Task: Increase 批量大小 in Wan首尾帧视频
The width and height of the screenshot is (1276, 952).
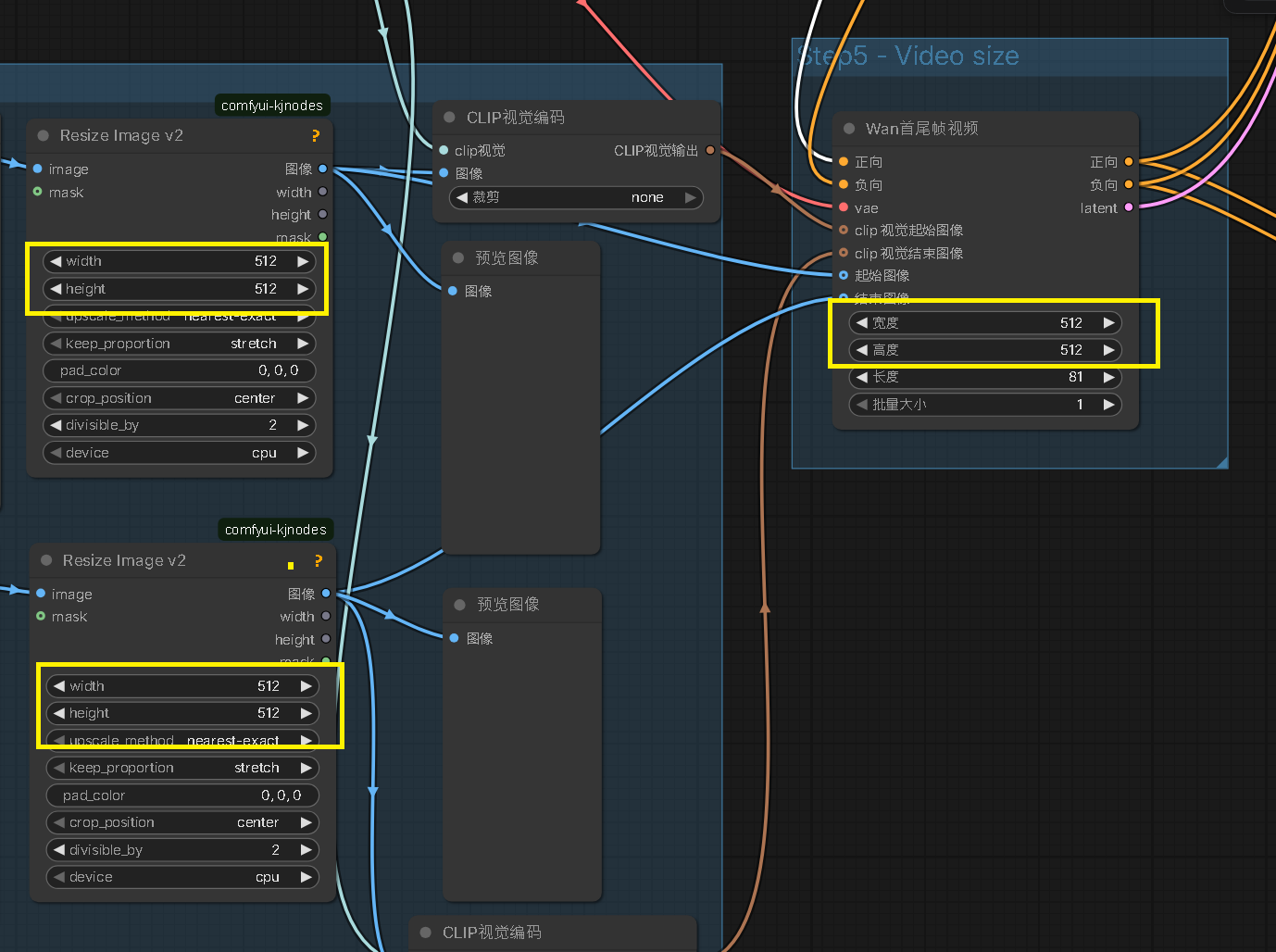Action: click(x=1108, y=405)
